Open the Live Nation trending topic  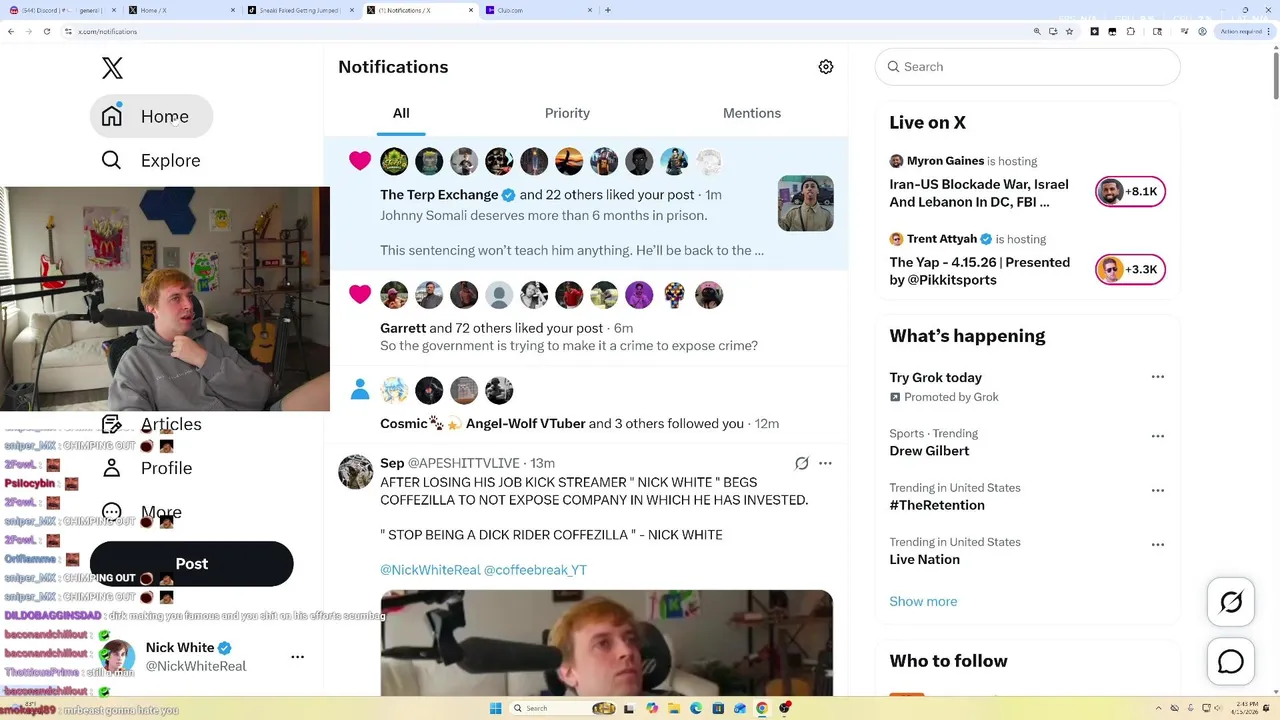click(924, 559)
